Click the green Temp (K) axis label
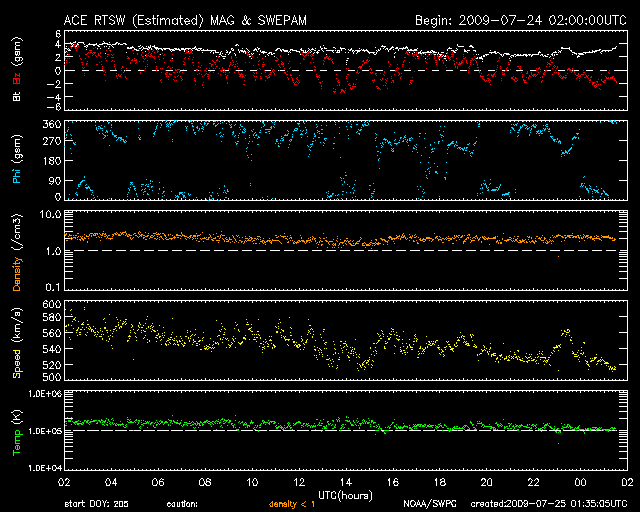The image size is (640, 512). tap(17, 433)
